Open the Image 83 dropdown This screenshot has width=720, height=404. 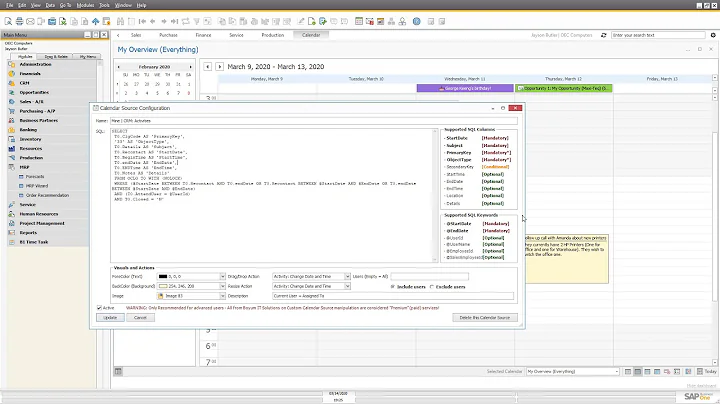pos(223,296)
